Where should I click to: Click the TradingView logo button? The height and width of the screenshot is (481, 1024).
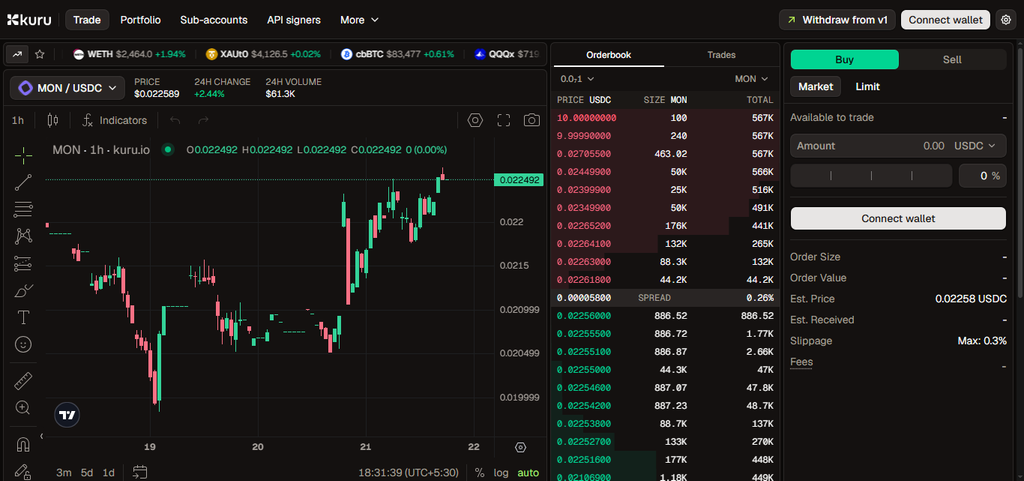click(x=67, y=414)
